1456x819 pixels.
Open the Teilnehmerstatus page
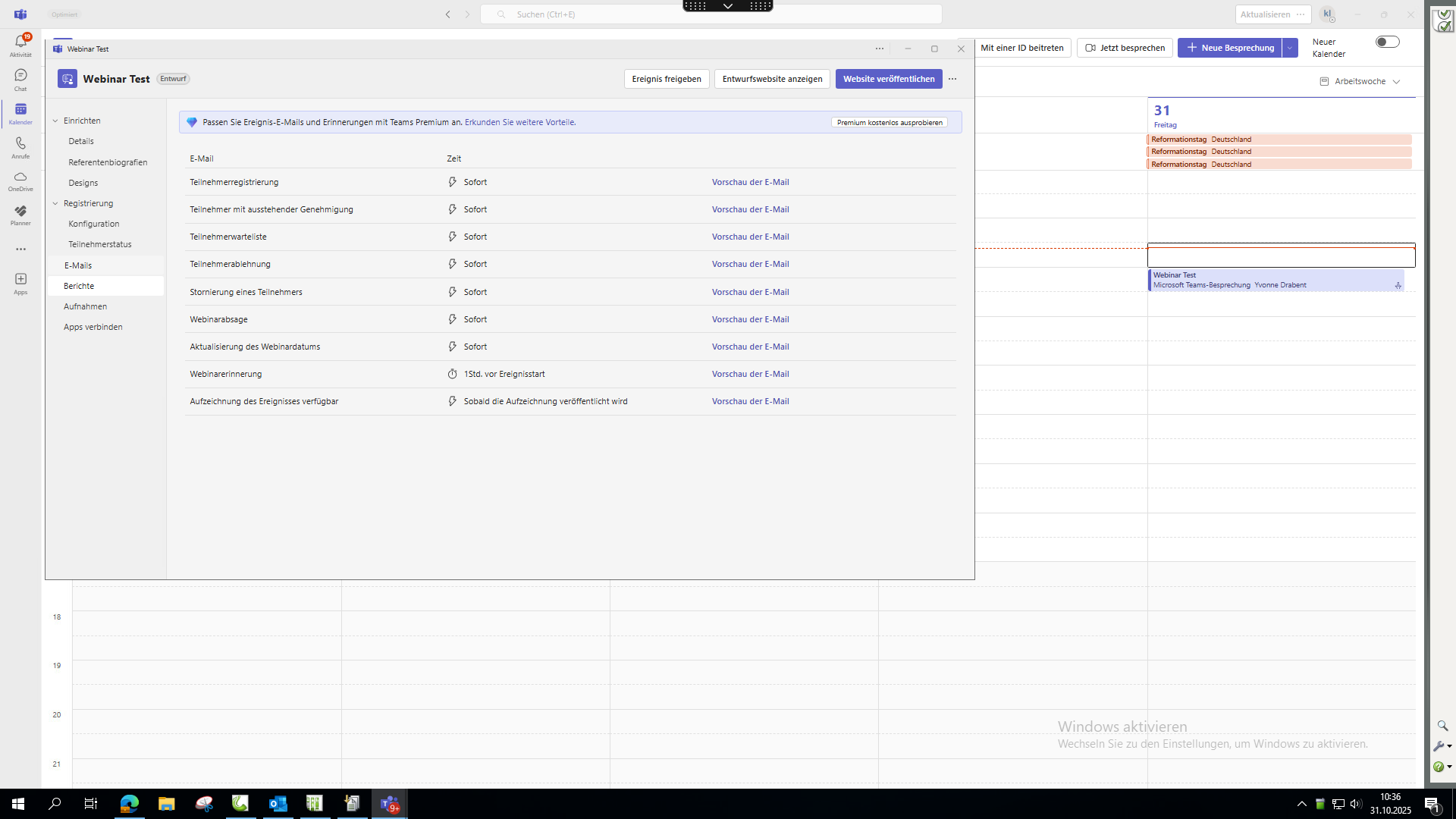coord(99,244)
